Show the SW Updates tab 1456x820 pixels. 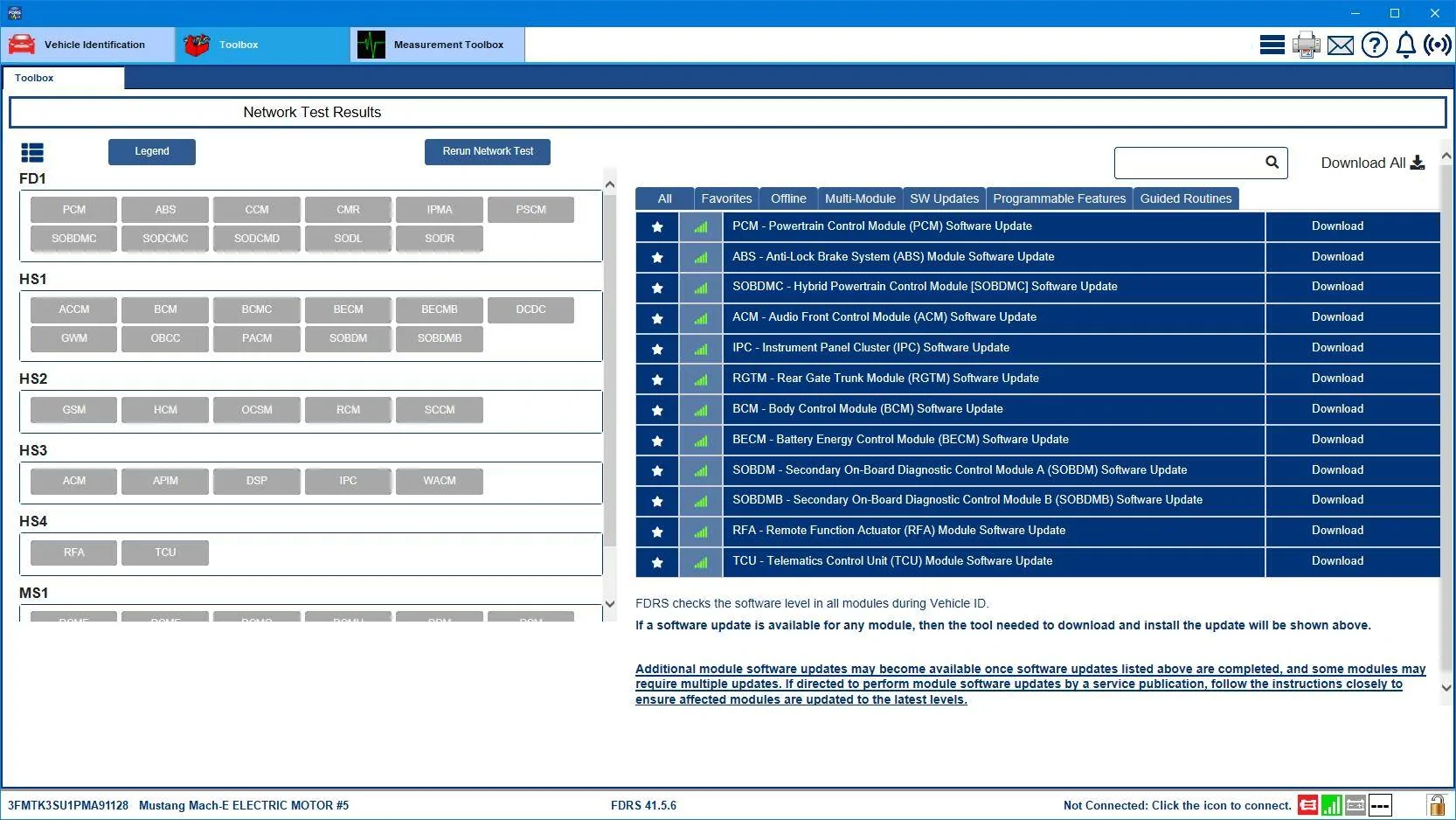(x=944, y=198)
